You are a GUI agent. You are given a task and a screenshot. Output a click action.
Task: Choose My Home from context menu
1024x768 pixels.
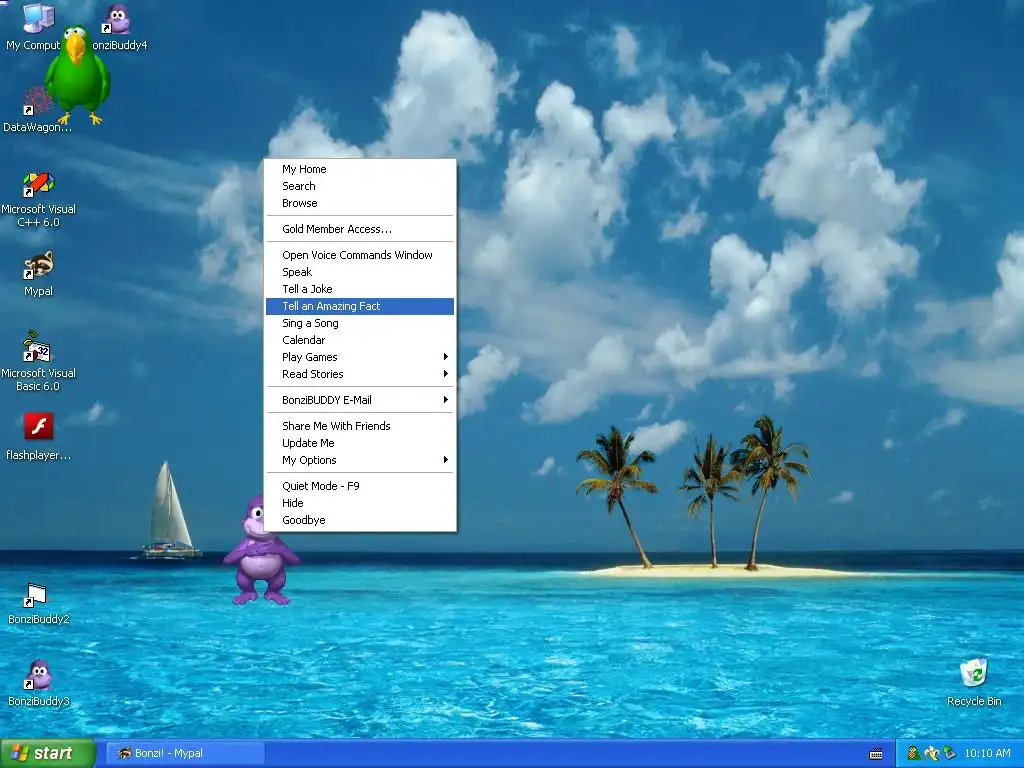[360, 169]
